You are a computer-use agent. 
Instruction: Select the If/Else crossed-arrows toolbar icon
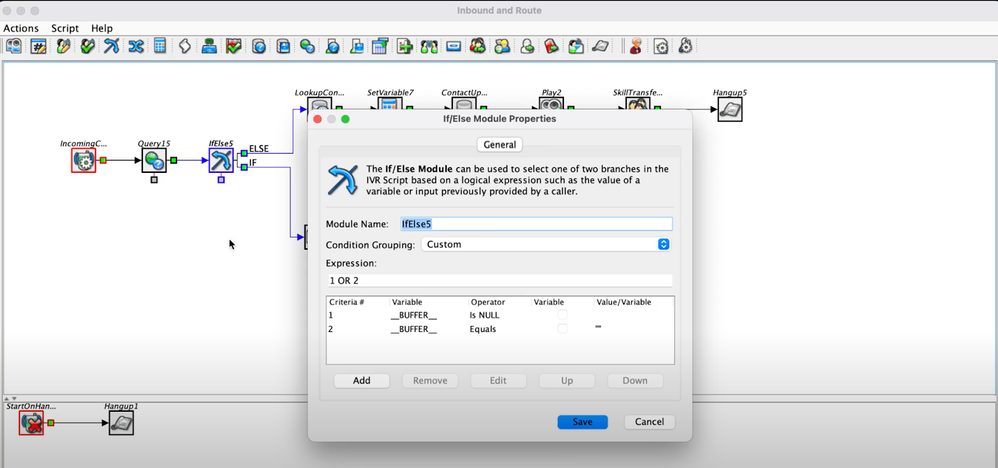point(111,46)
